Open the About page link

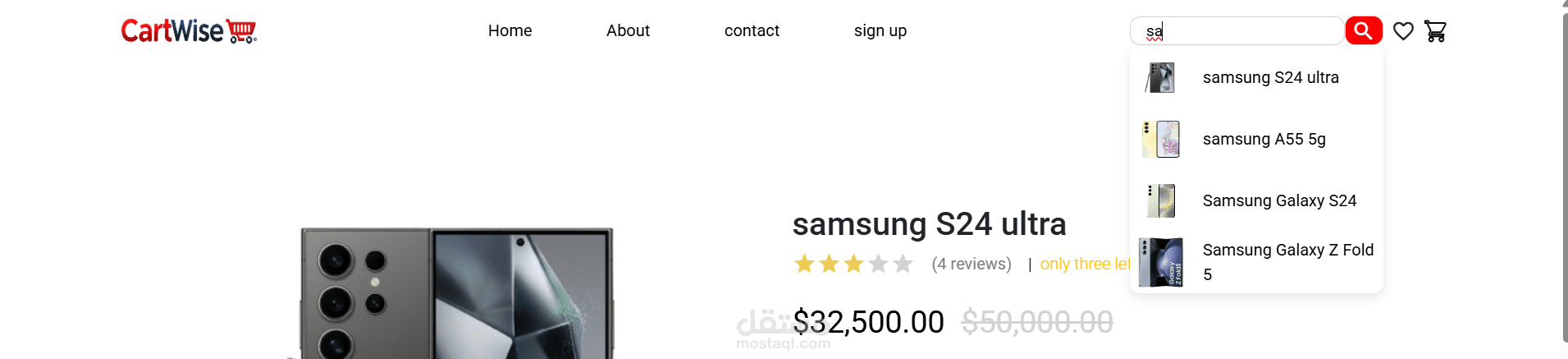628,31
